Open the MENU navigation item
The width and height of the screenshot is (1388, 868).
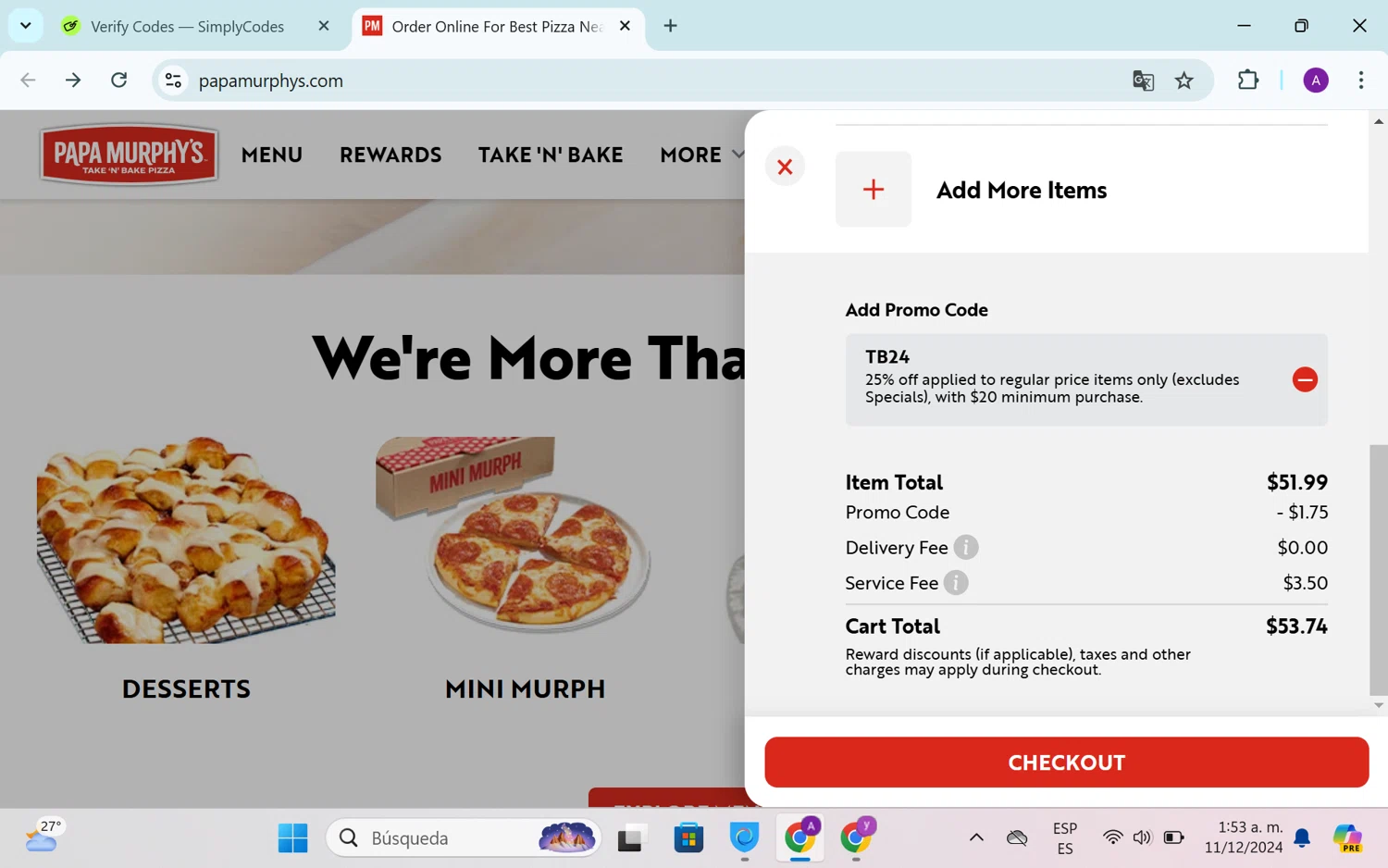point(272,155)
